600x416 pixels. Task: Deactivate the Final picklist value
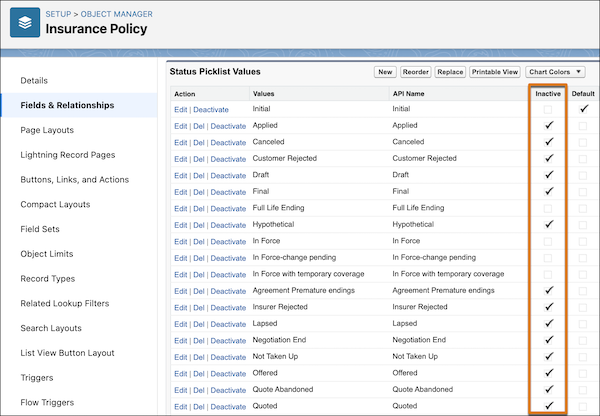click(x=228, y=192)
